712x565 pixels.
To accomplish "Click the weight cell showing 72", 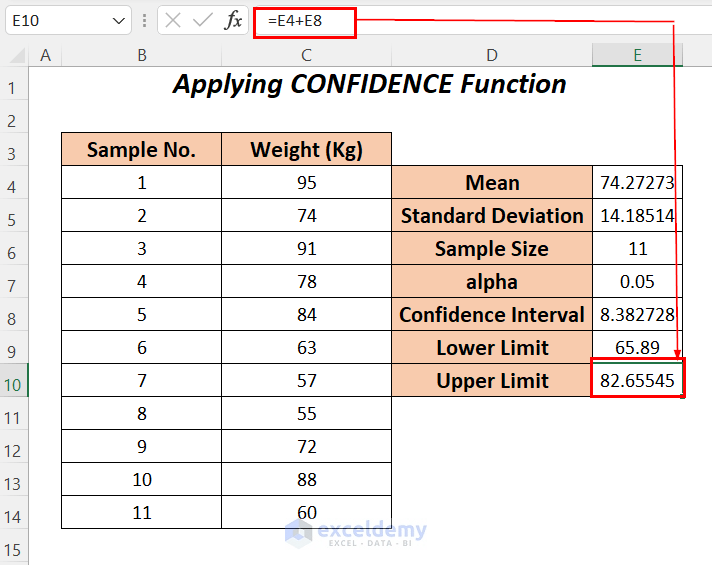I will (x=307, y=446).
